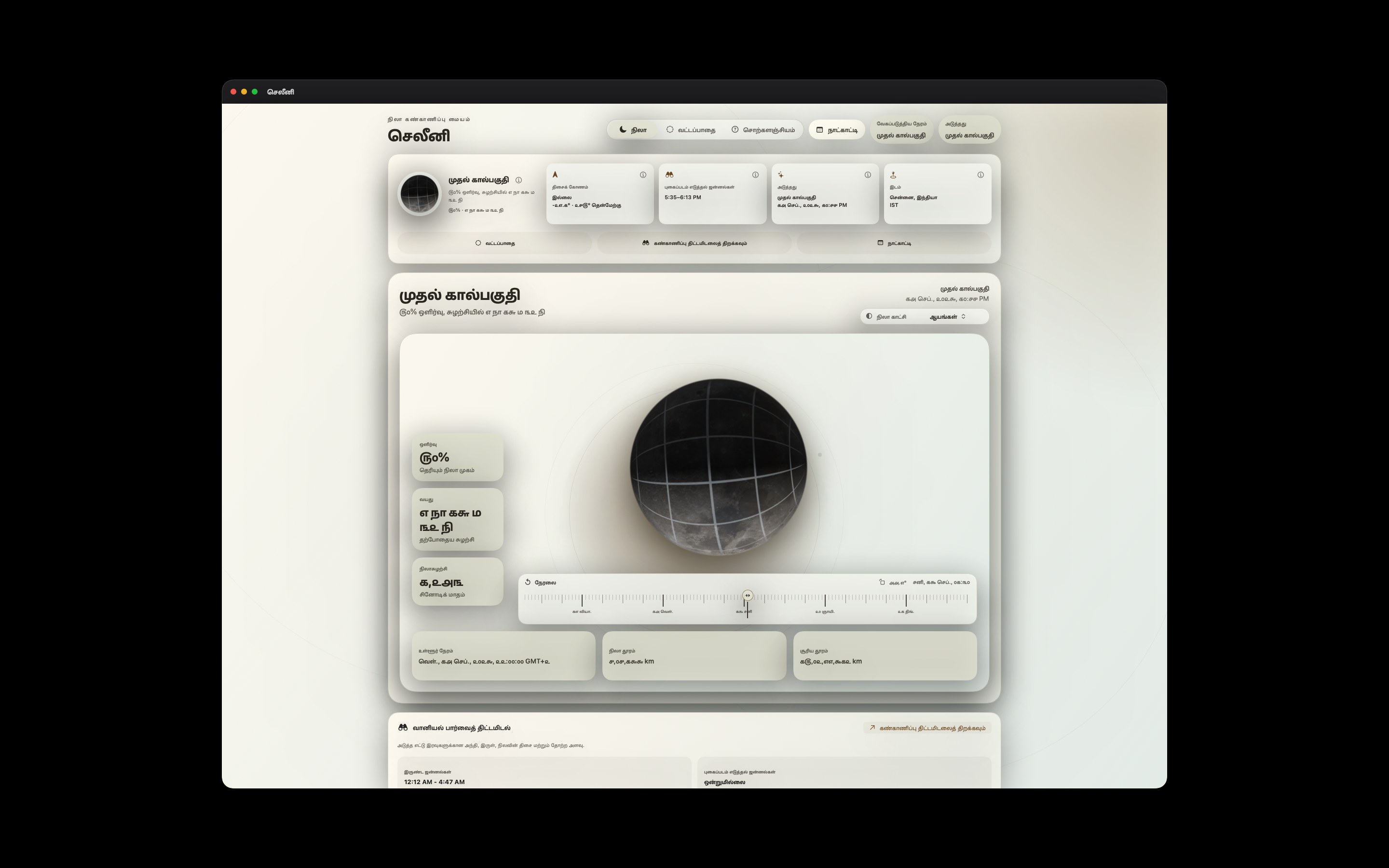This screenshot has width=1389, height=868.
Task: Click the green zoom window button
Action: [x=255, y=92]
